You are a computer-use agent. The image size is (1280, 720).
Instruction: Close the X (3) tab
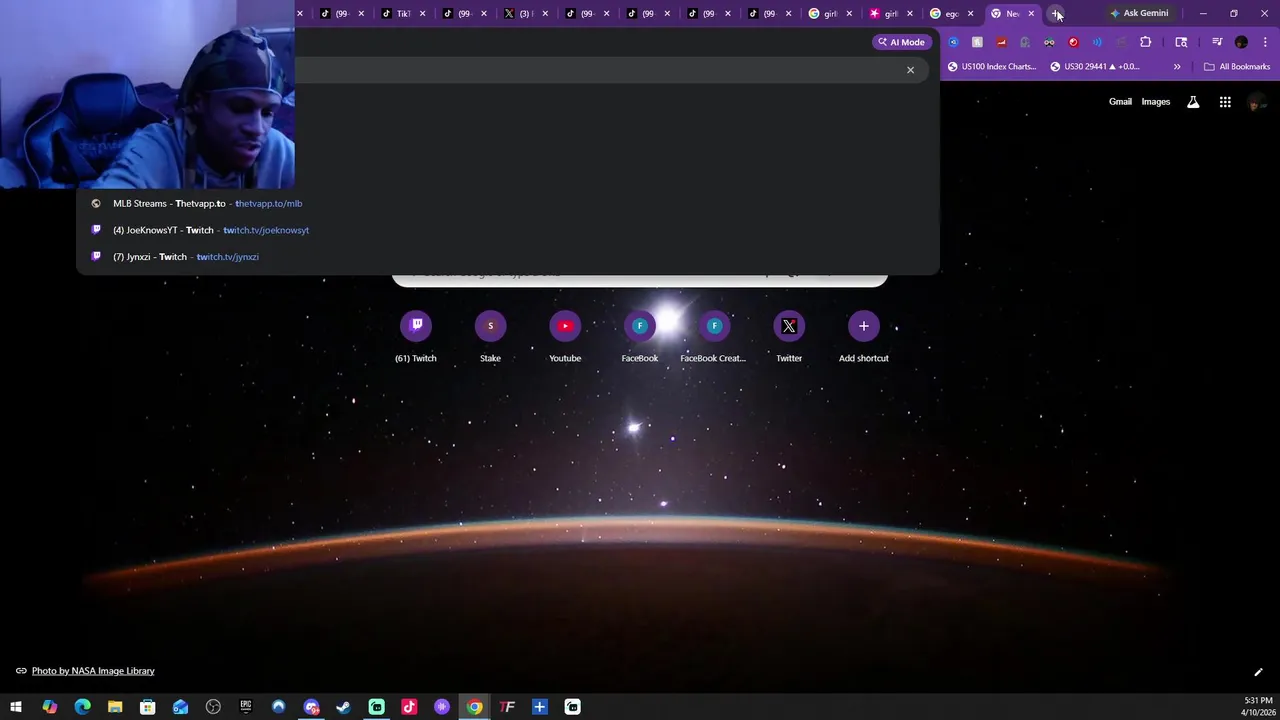(x=545, y=14)
